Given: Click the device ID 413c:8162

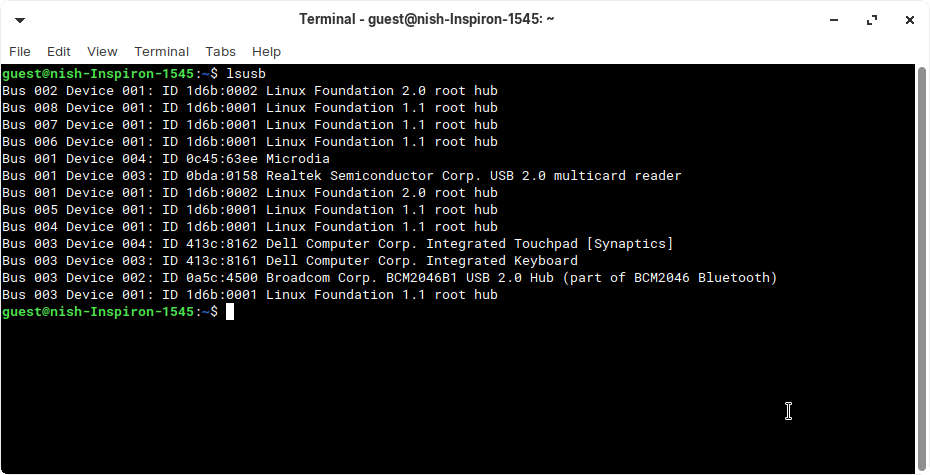Looking at the screenshot, I should 222,244.
